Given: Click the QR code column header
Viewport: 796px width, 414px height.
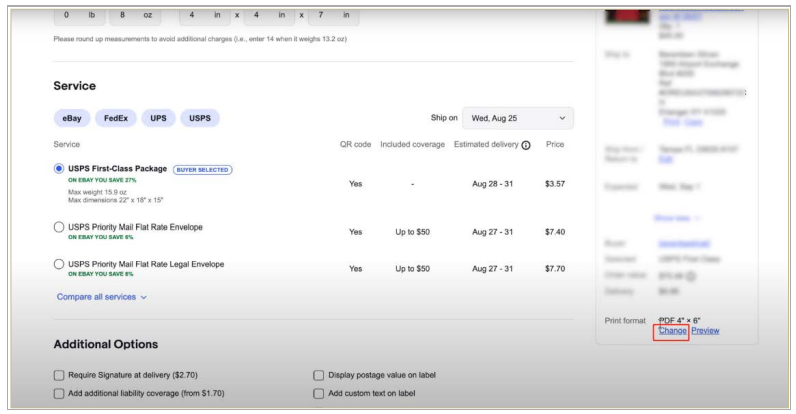Looking at the screenshot, I should 355,144.
